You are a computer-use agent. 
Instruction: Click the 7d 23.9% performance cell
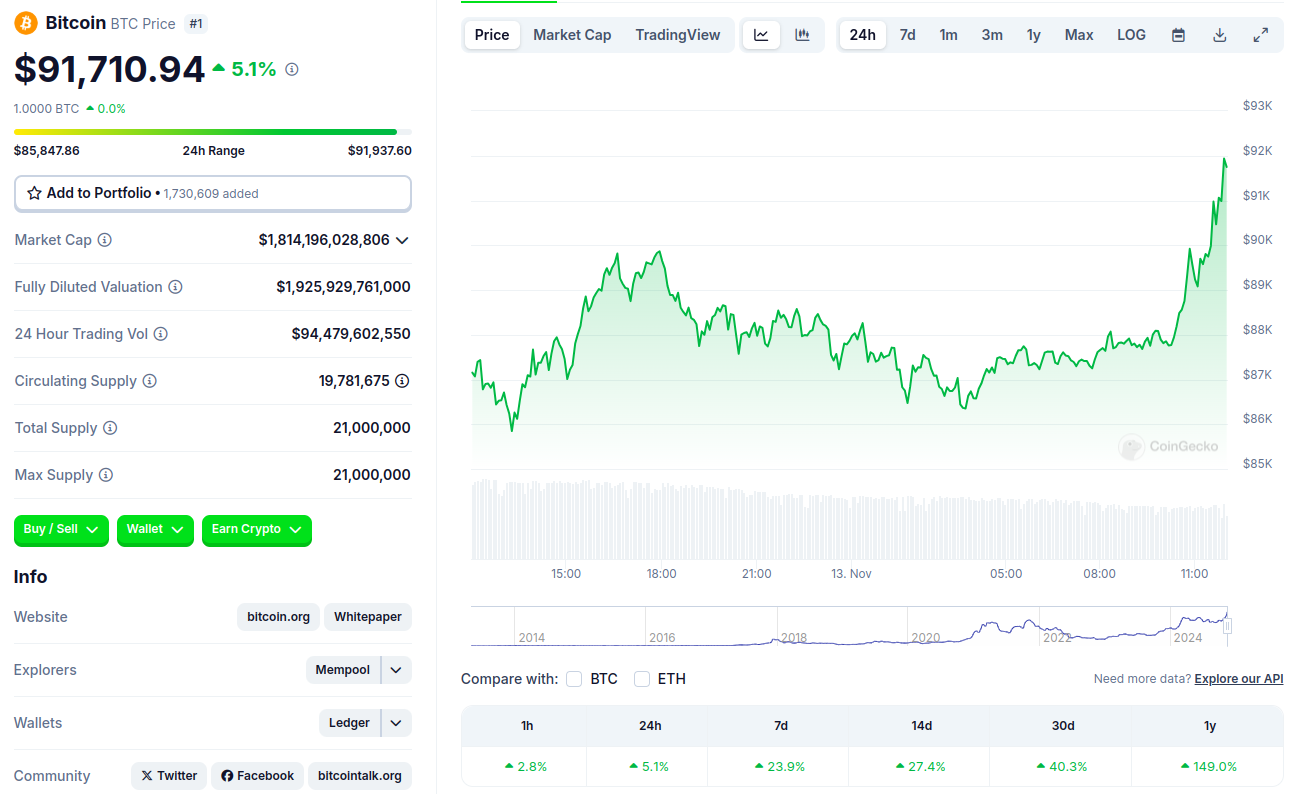pos(780,766)
